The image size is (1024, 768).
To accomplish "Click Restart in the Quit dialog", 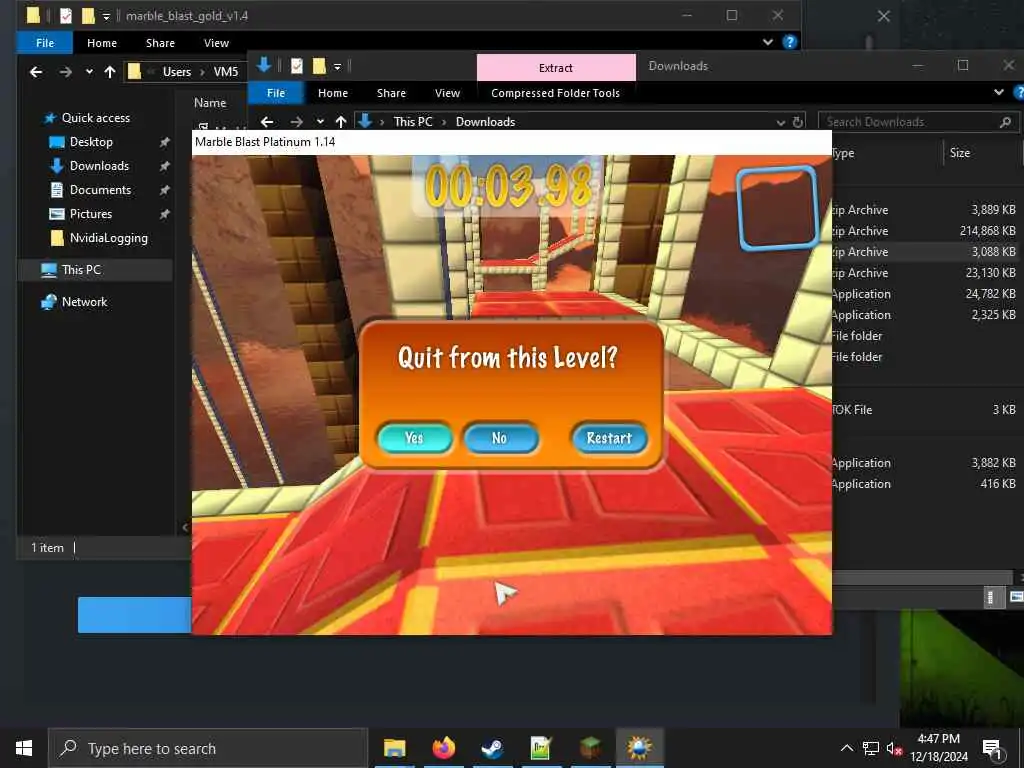I will click(609, 438).
